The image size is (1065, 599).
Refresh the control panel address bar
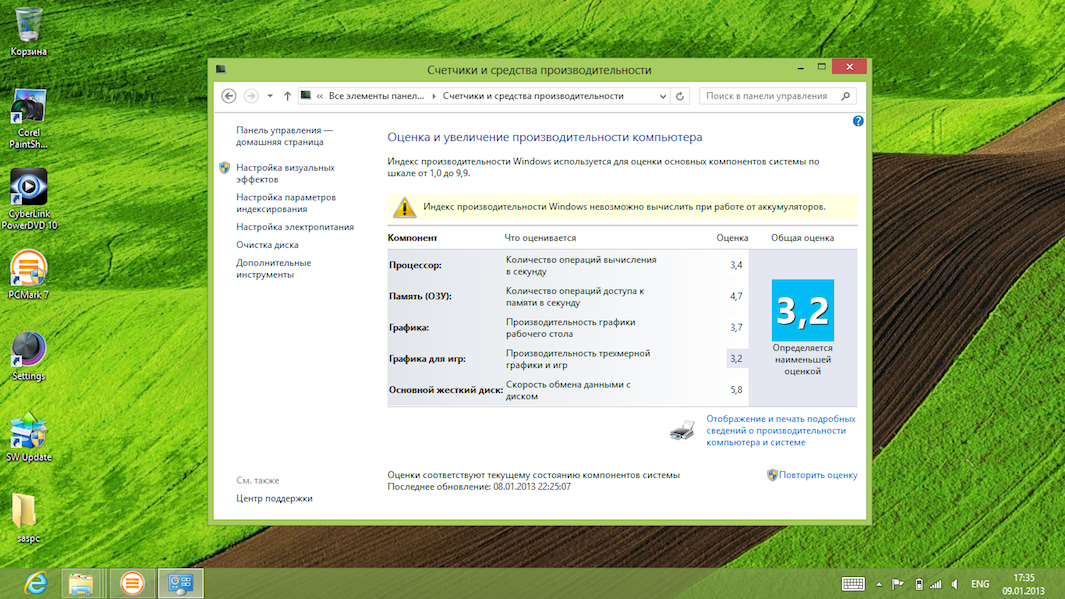click(680, 96)
